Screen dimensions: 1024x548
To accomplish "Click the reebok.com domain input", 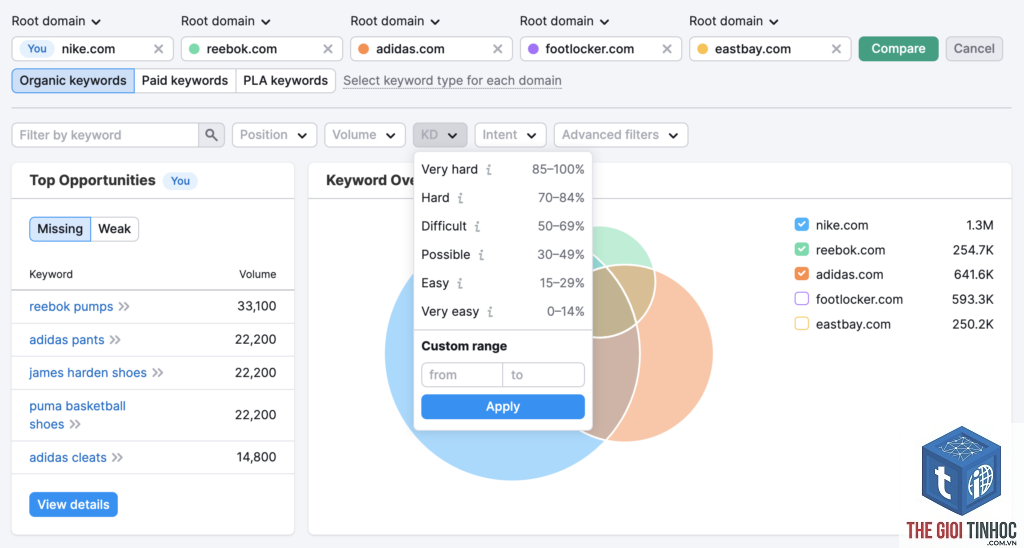I will [261, 49].
